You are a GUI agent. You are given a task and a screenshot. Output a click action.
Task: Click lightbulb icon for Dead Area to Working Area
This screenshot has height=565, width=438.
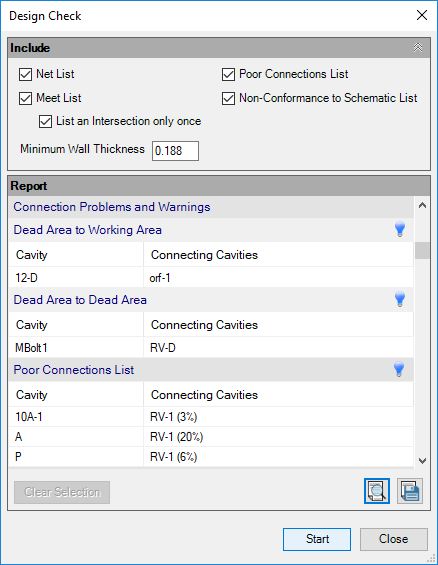pyautogui.click(x=400, y=230)
